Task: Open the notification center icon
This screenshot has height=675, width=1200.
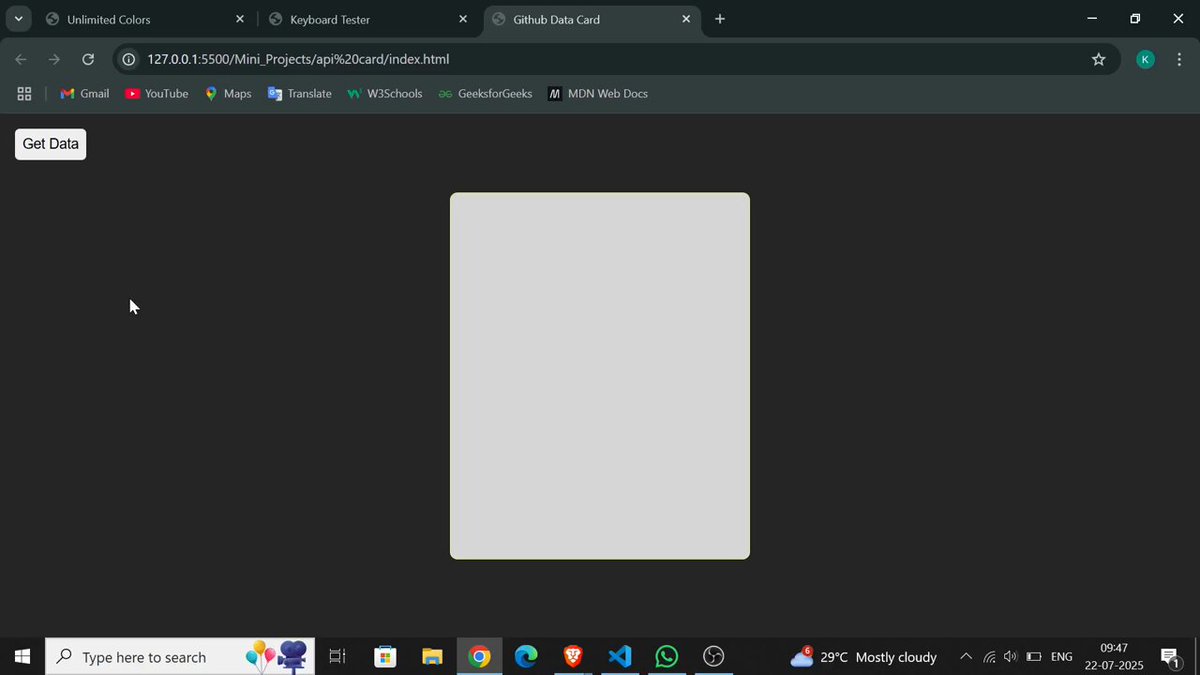Action: pos(1170,657)
